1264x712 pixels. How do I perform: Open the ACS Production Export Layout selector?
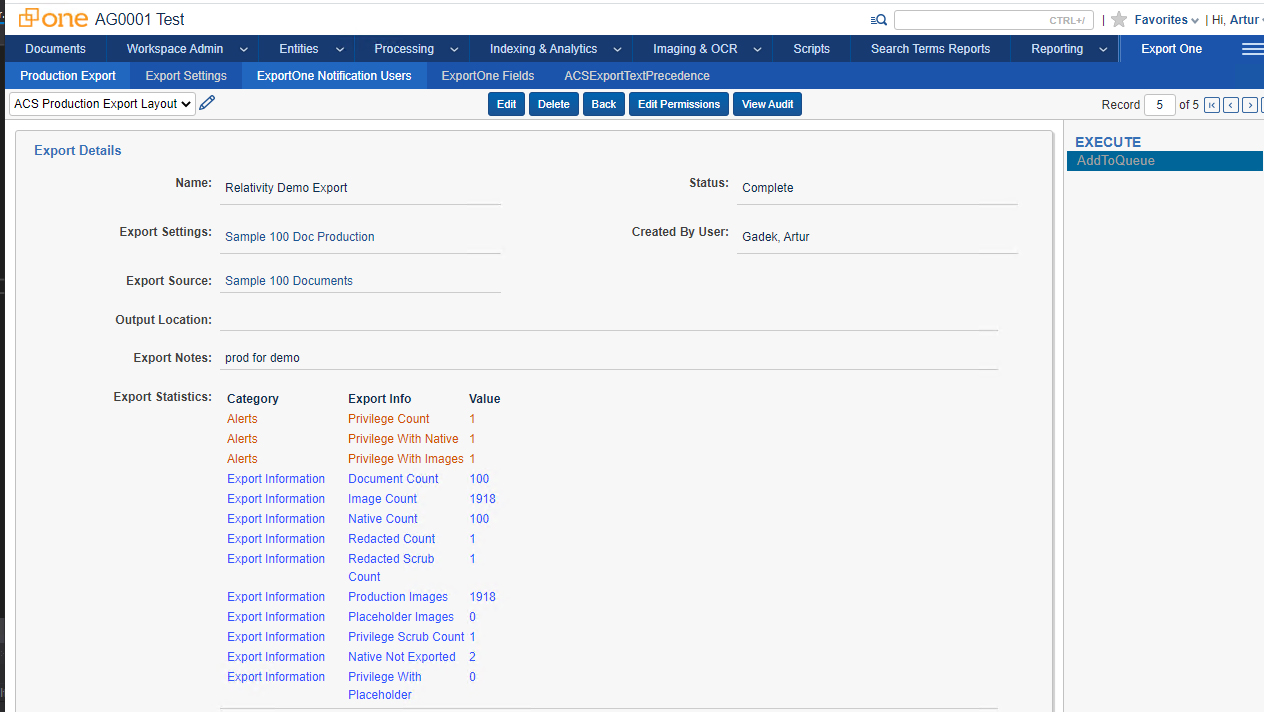pyautogui.click(x=100, y=103)
